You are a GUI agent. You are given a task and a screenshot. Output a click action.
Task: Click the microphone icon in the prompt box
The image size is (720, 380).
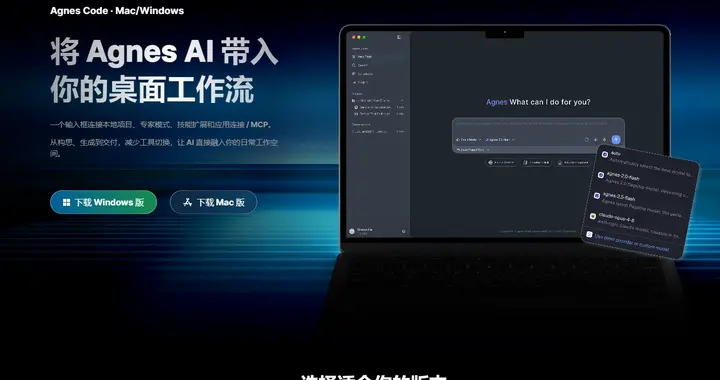click(x=604, y=140)
